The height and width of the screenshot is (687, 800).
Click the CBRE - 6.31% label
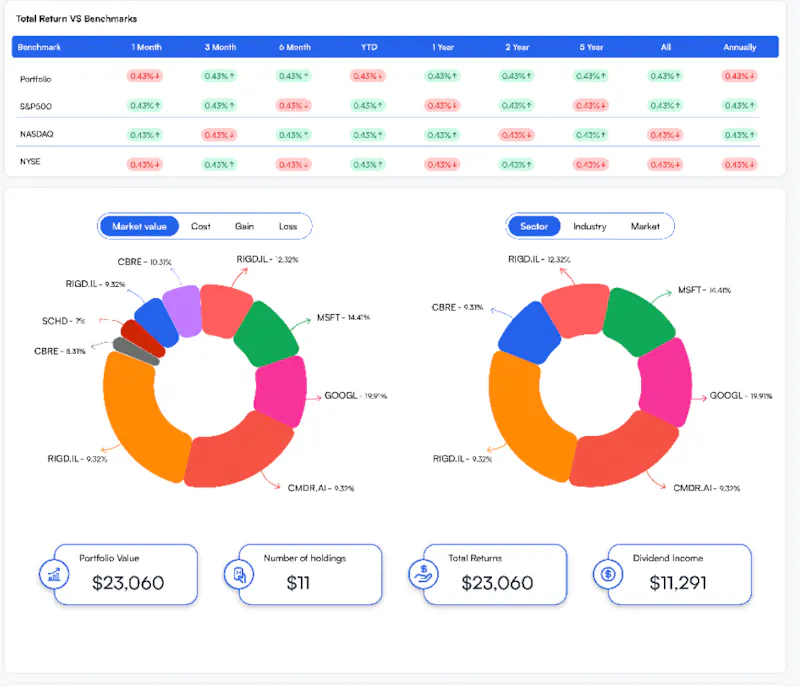60,351
